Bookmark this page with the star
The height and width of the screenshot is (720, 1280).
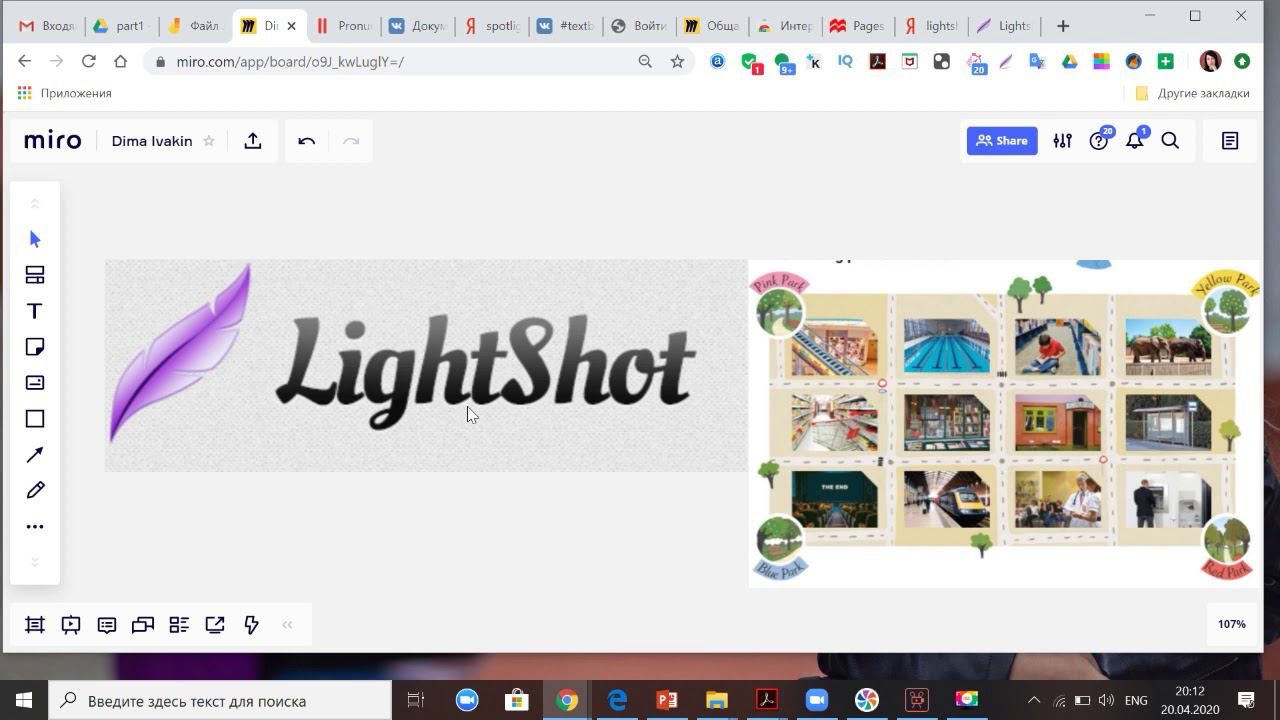[677, 62]
